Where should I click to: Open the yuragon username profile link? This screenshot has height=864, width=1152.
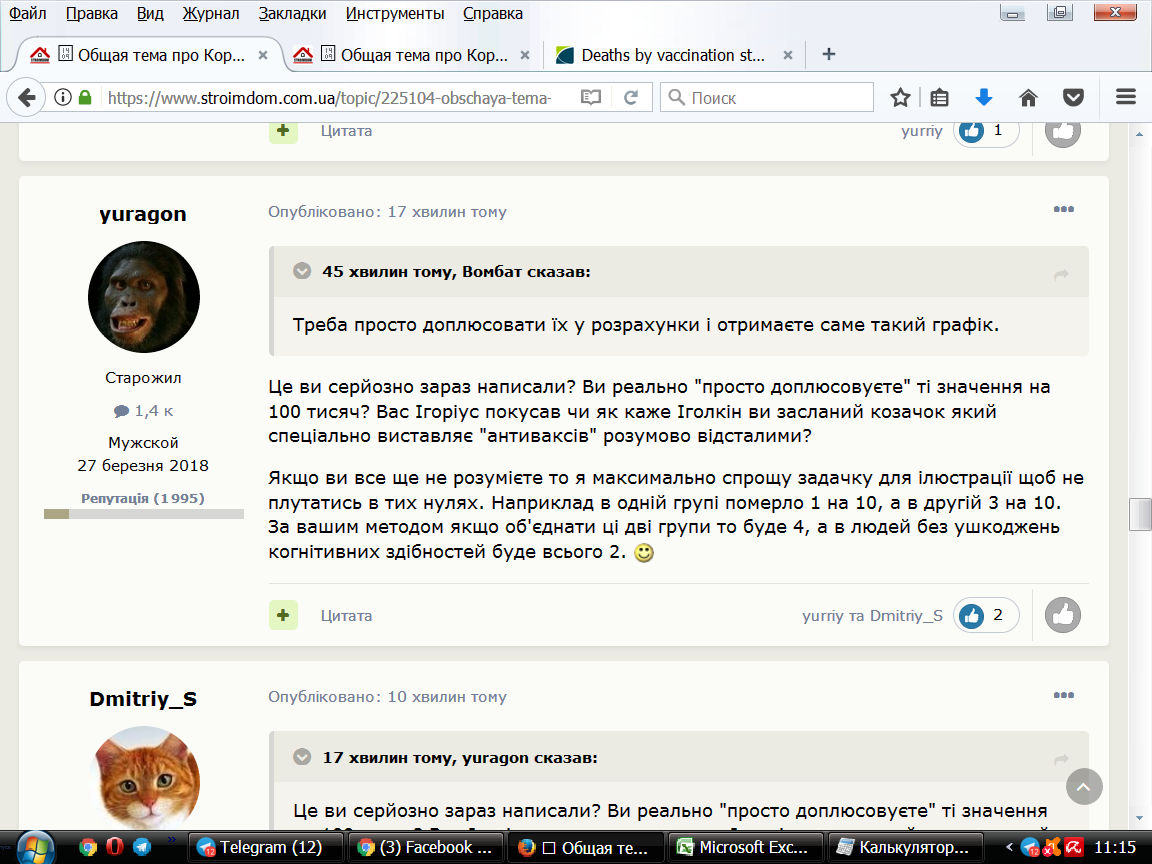point(143,214)
